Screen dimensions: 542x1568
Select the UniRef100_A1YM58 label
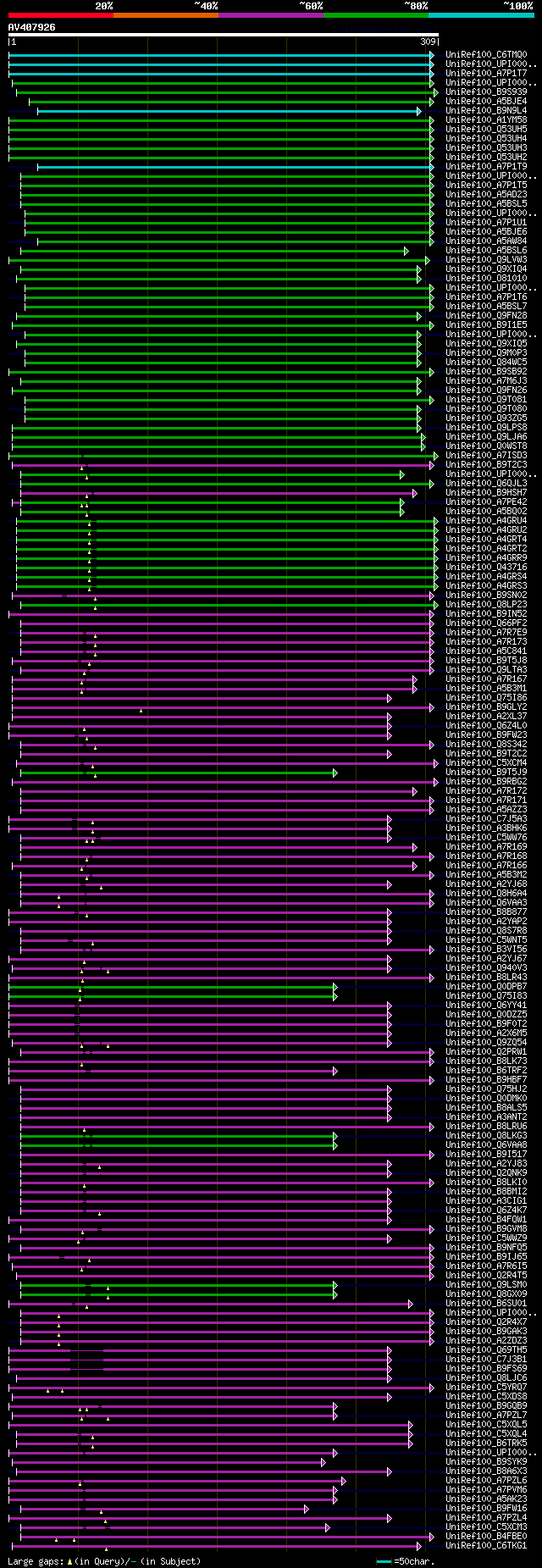pyautogui.click(x=486, y=120)
